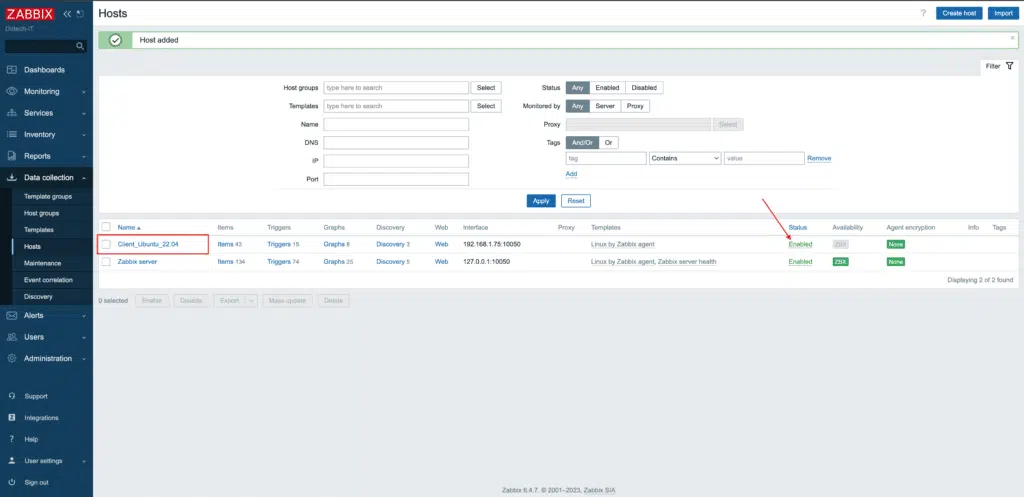Click the Support headset icon
The width and height of the screenshot is (1024, 497).
(12, 396)
